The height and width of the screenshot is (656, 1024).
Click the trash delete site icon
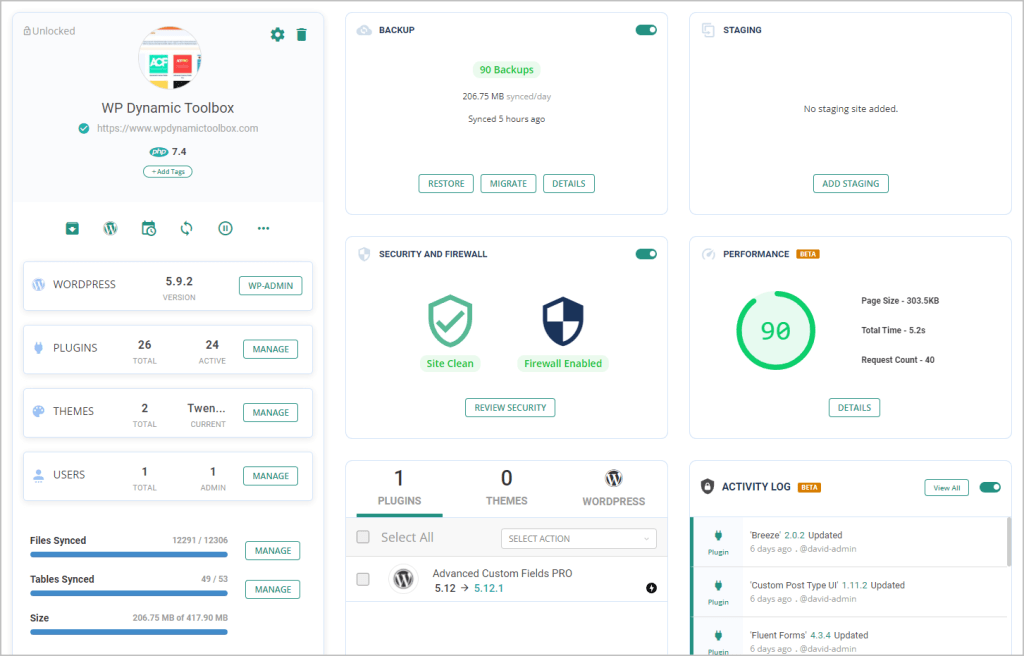coord(301,35)
